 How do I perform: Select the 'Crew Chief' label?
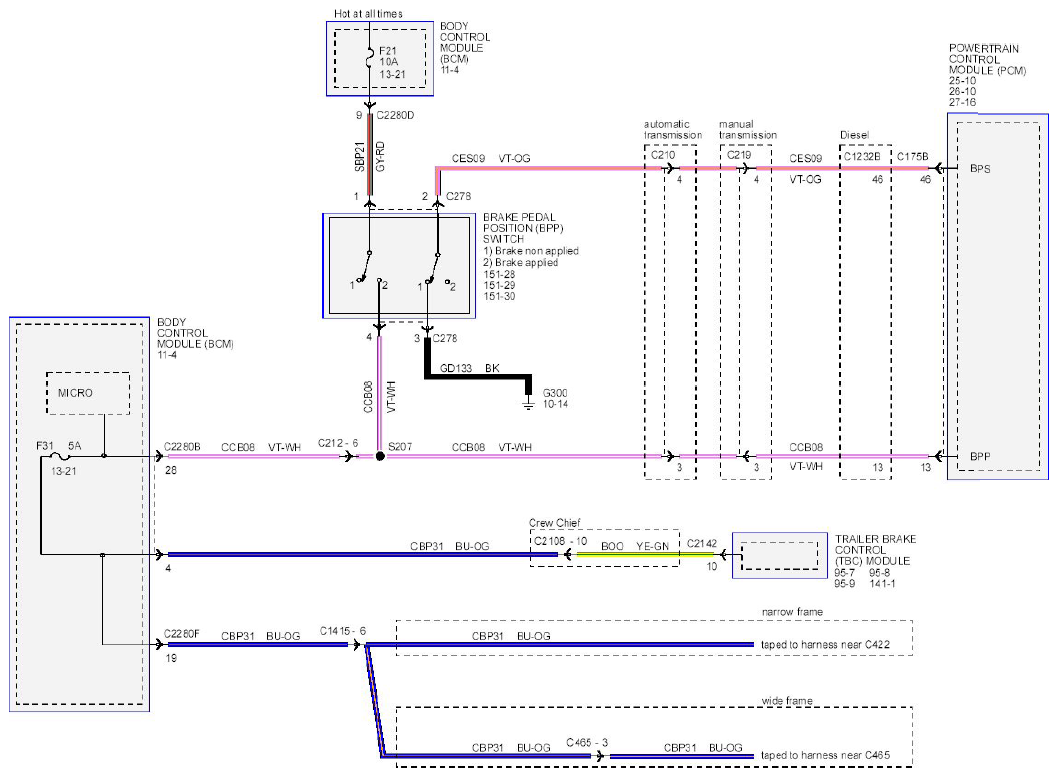point(555,523)
